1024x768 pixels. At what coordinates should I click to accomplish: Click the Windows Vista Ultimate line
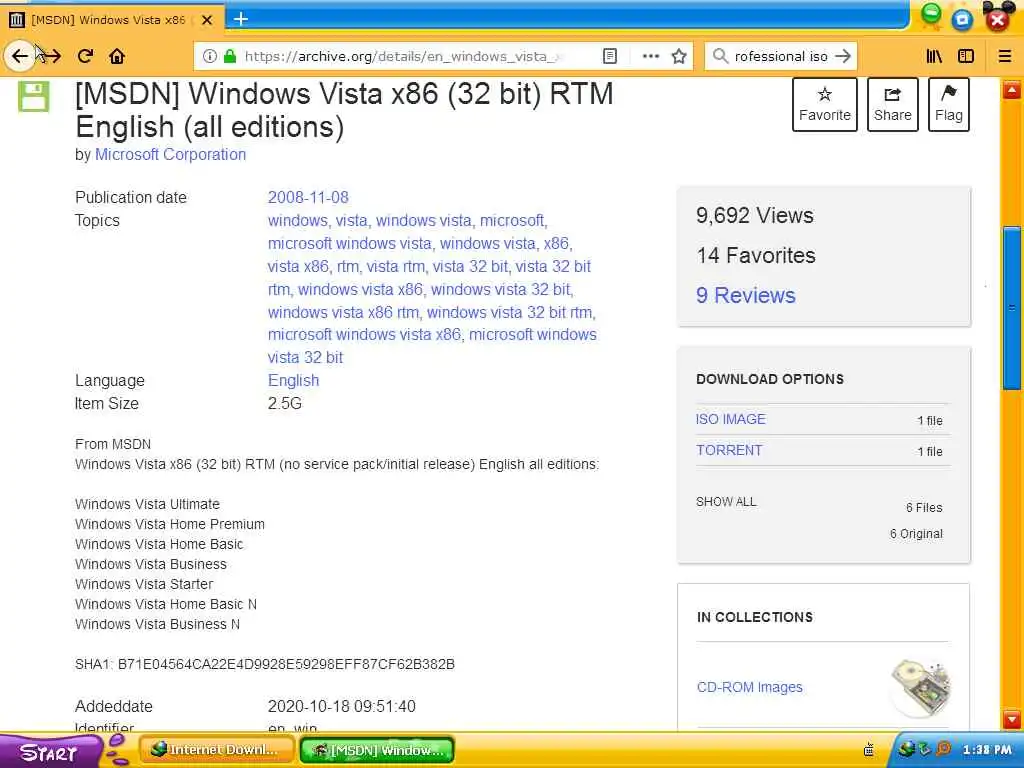pyautogui.click(x=148, y=504)
